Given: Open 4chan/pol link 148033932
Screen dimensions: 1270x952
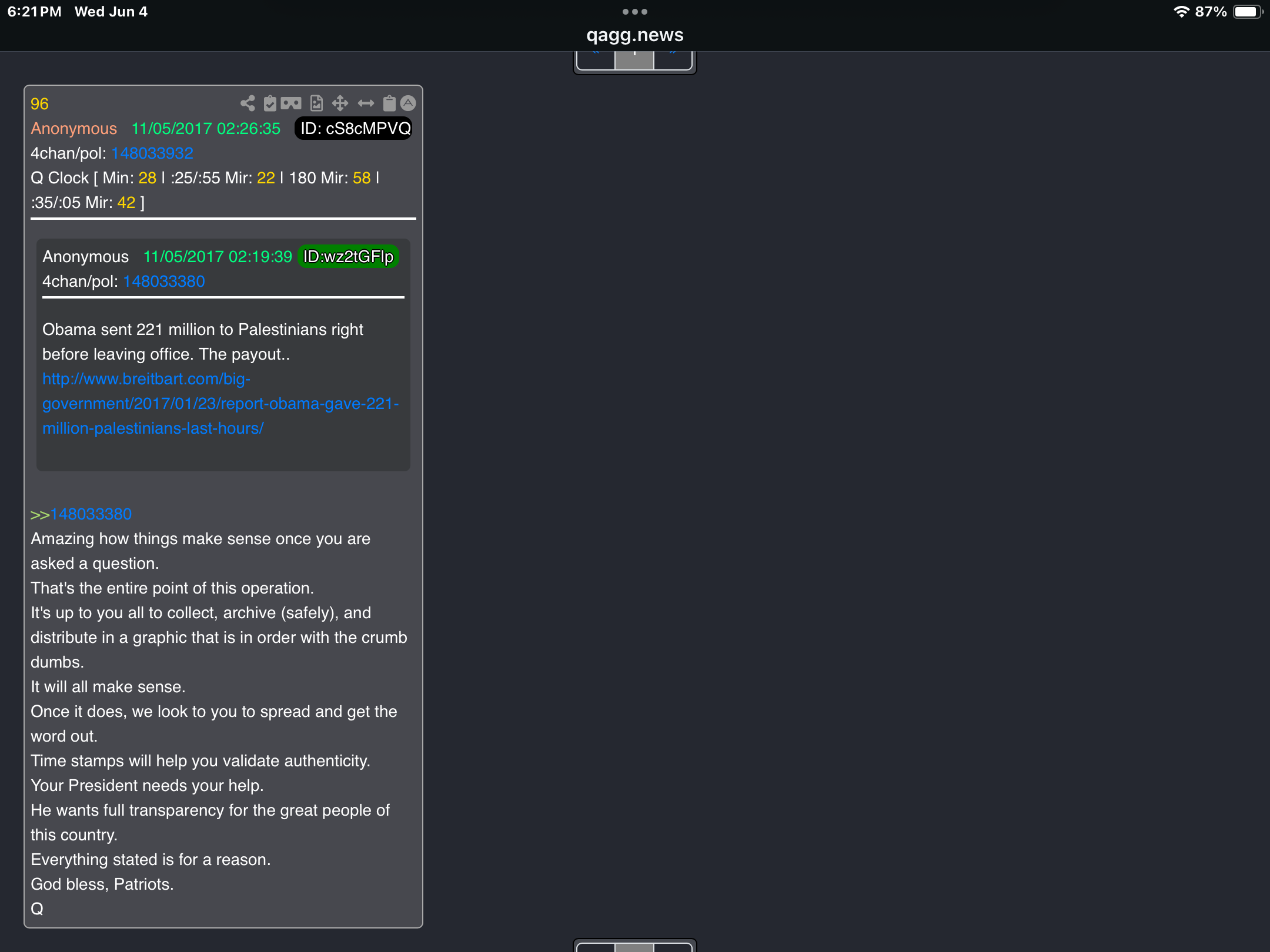Looking at the screenshot, I should click(152, 153).
